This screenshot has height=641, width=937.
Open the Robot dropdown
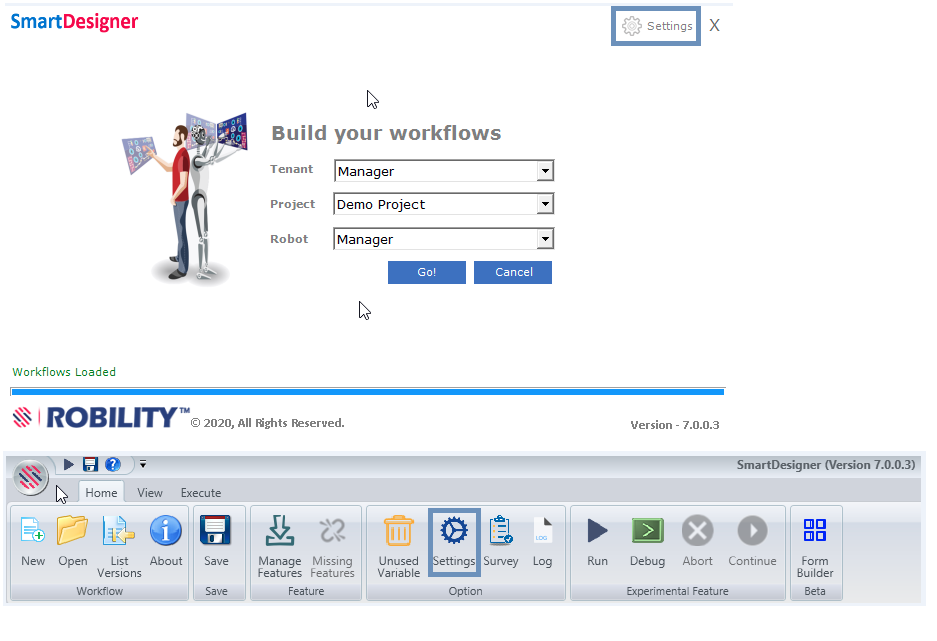[545, 238]
